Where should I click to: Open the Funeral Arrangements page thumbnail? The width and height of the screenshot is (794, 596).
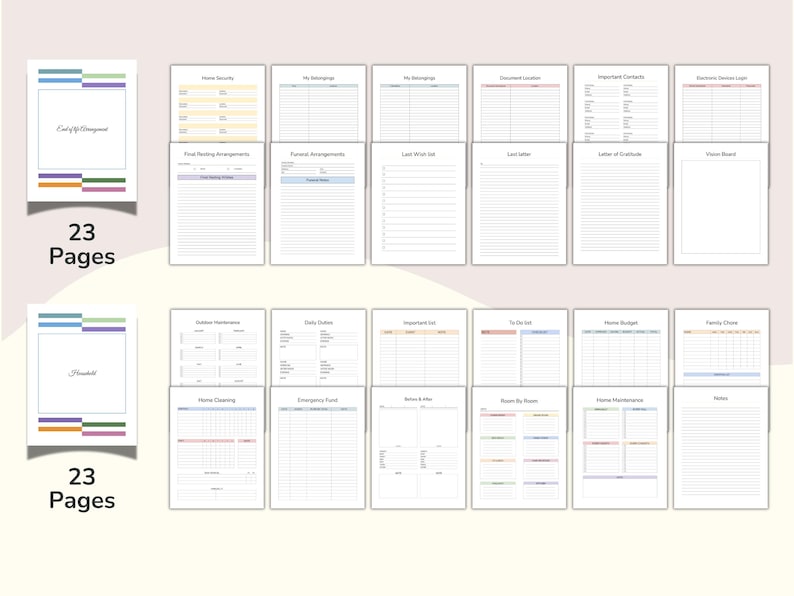click(317, 204)
